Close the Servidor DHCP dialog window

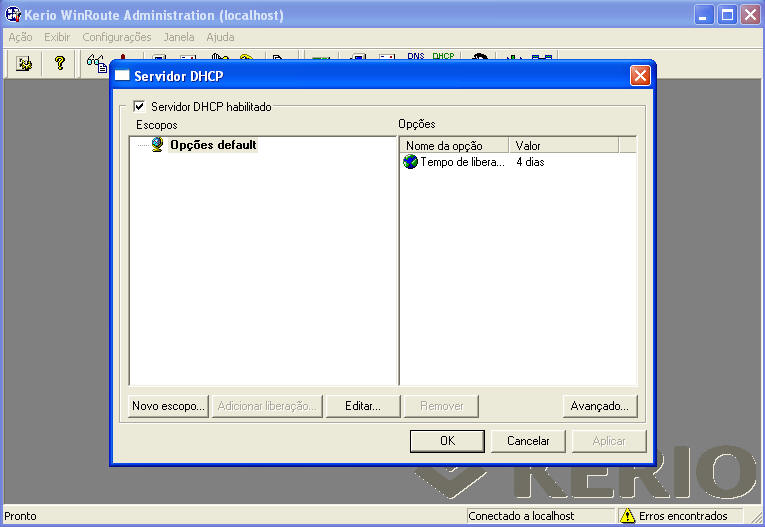(640, 75)
